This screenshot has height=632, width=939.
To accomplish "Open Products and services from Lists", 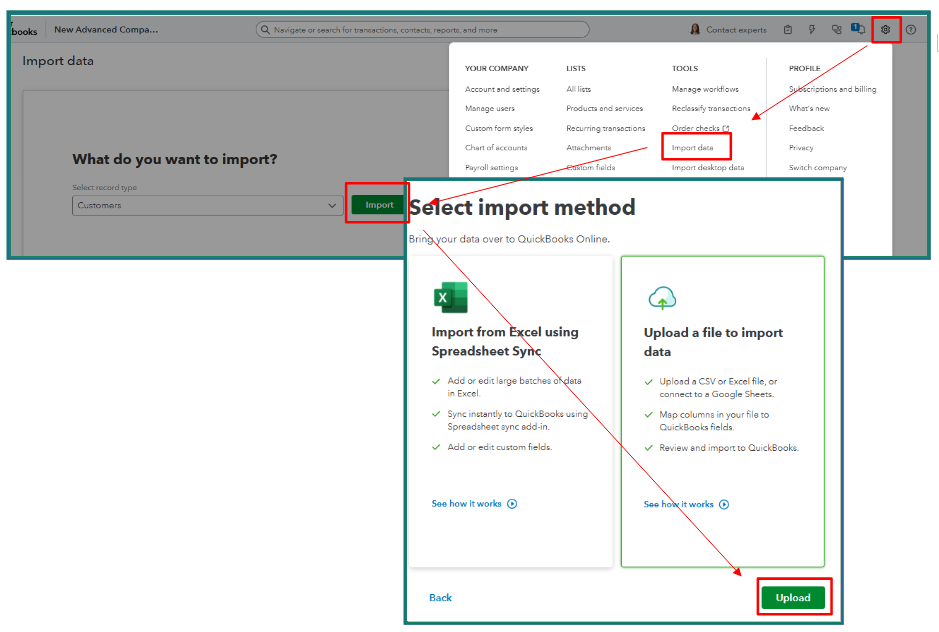I will tap(604, 109).
